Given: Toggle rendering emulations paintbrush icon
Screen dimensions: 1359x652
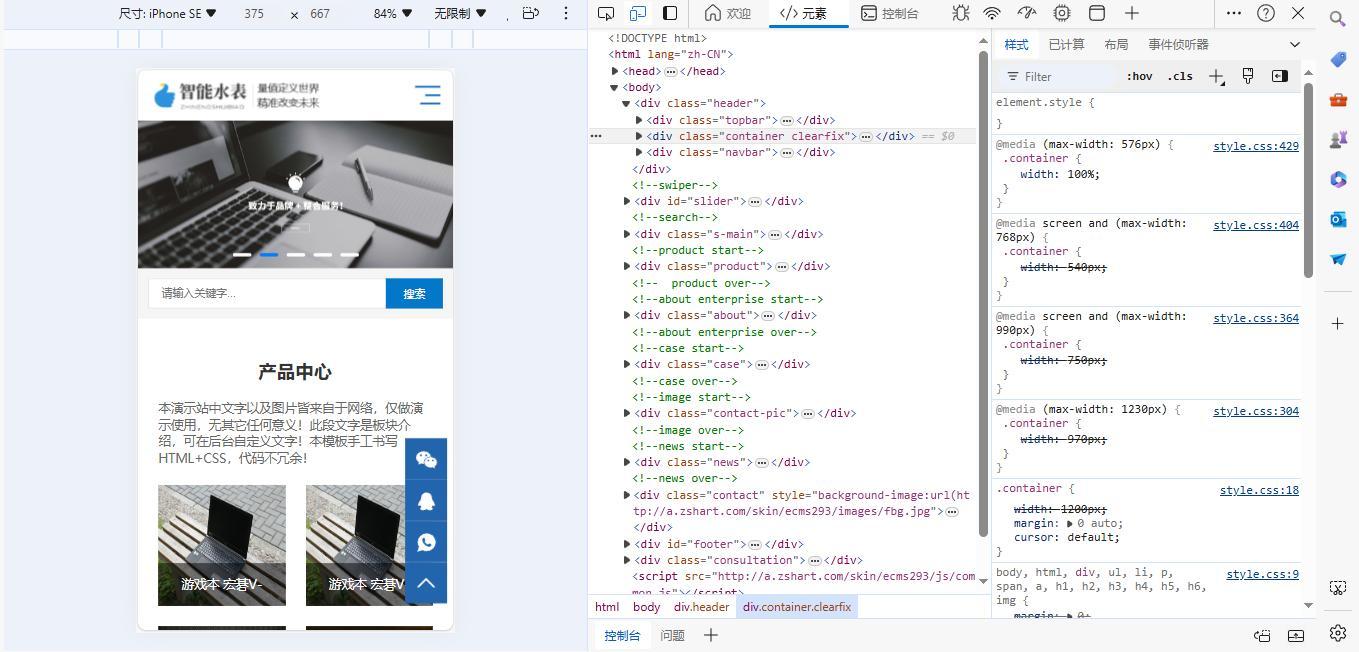Looking at the screenshot, I should [x=1248, y=76].
